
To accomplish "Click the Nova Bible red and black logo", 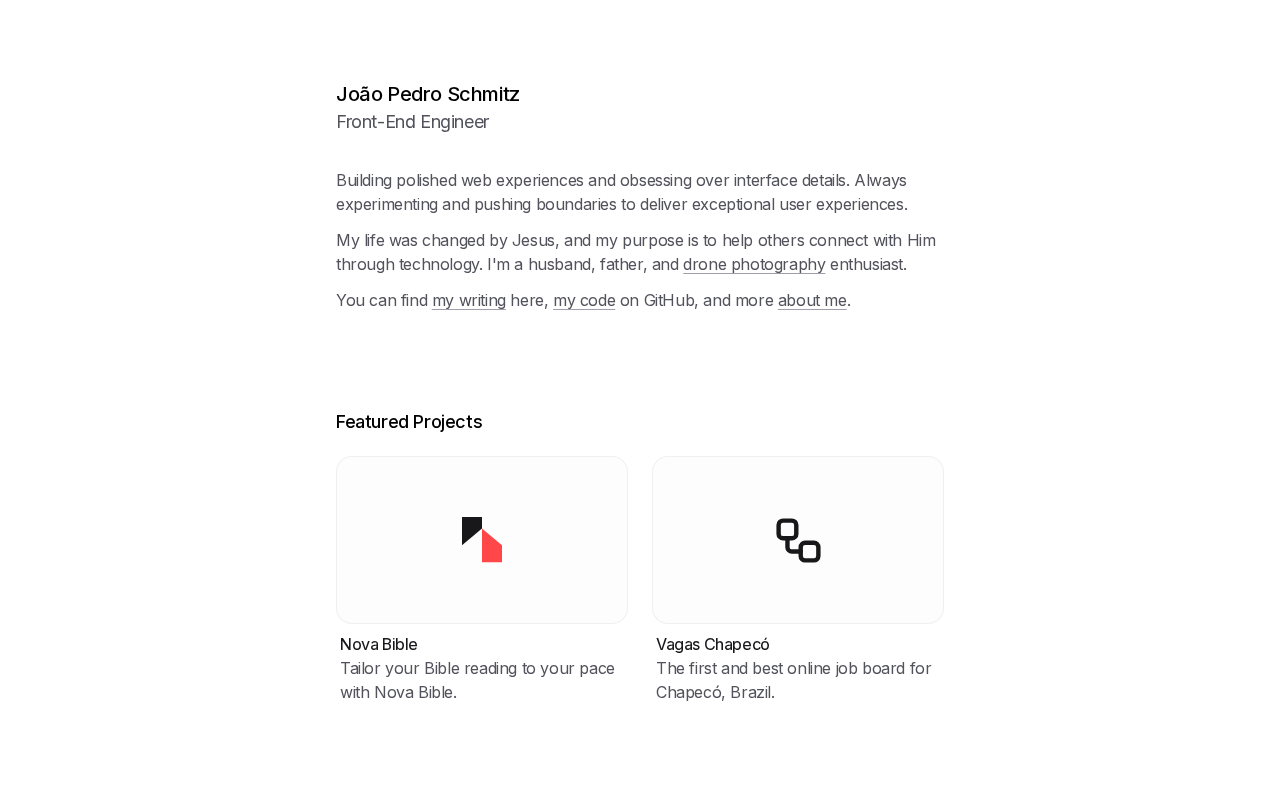I will [482, 540].
